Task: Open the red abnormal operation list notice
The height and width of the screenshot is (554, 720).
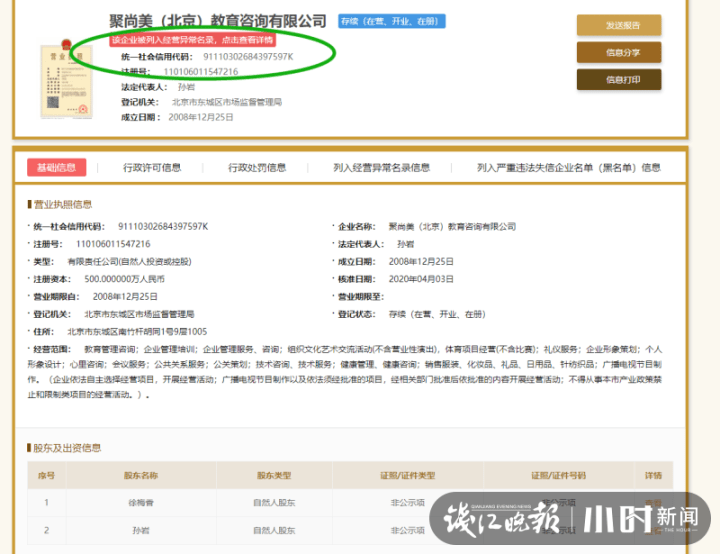Action: 192,40
